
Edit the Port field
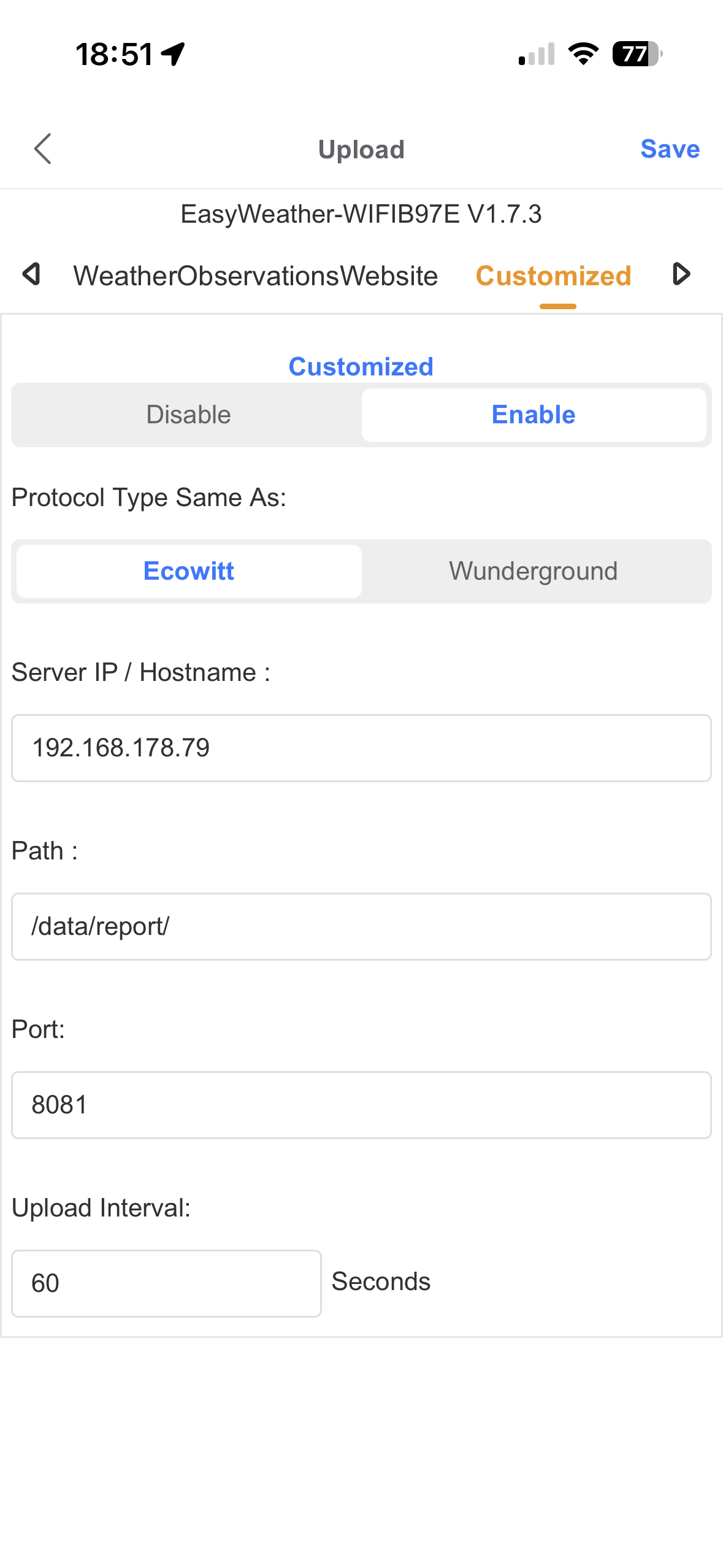[x=361, y=1105]
